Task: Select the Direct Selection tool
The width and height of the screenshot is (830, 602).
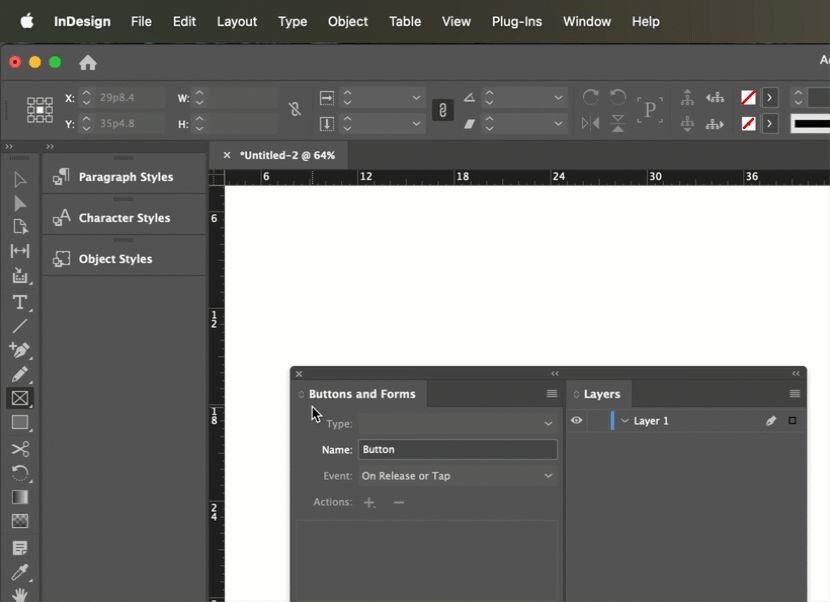Action: [x=20, y=204]
